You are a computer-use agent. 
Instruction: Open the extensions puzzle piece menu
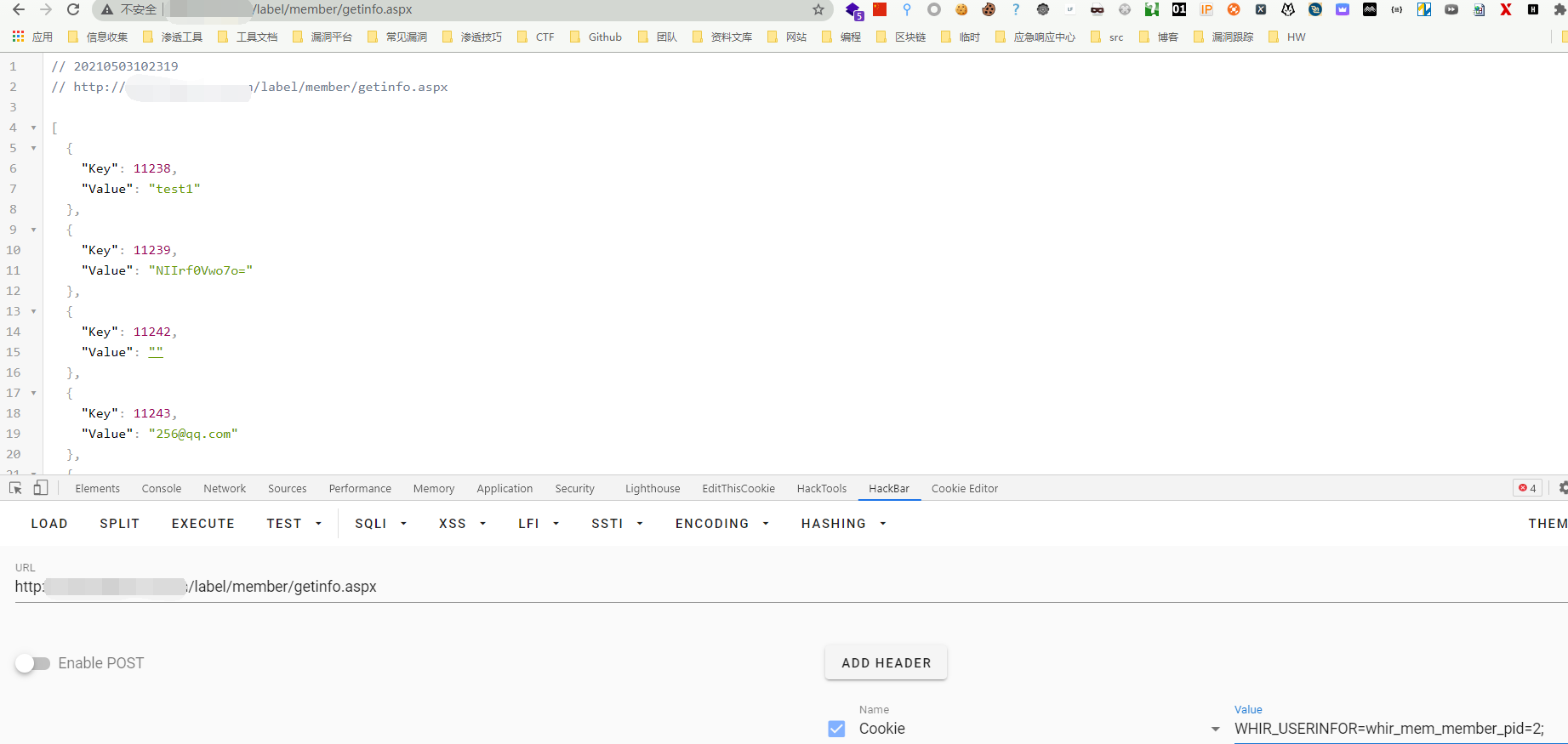1559,9
